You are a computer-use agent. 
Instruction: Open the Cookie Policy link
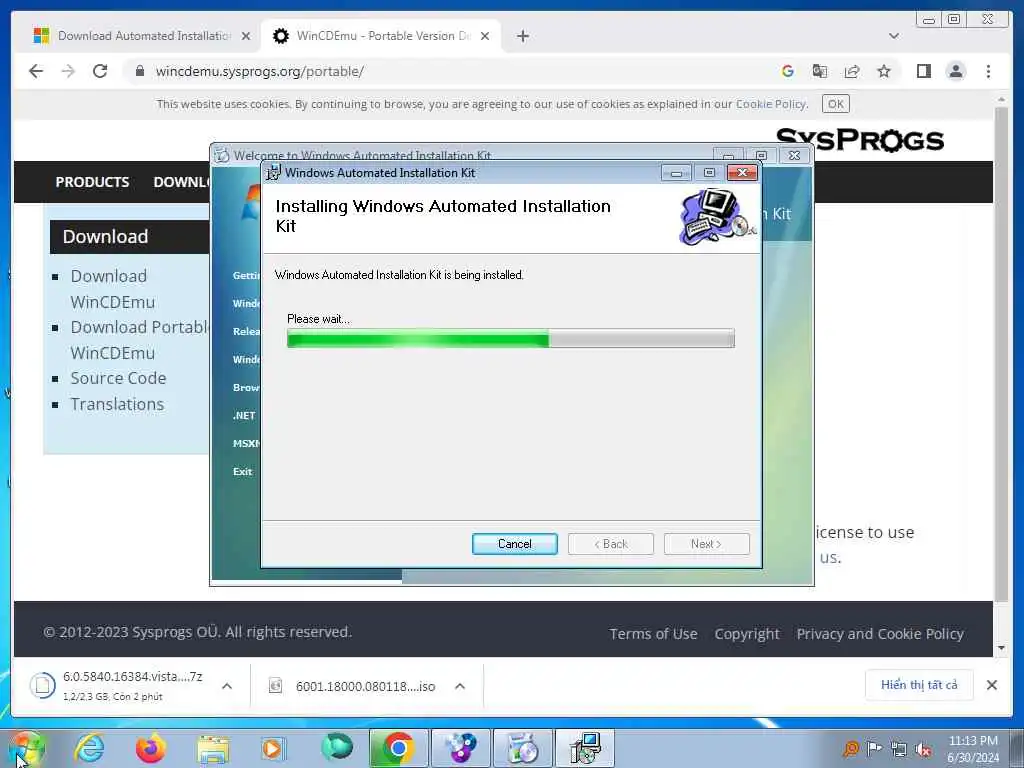click(771, 104)
